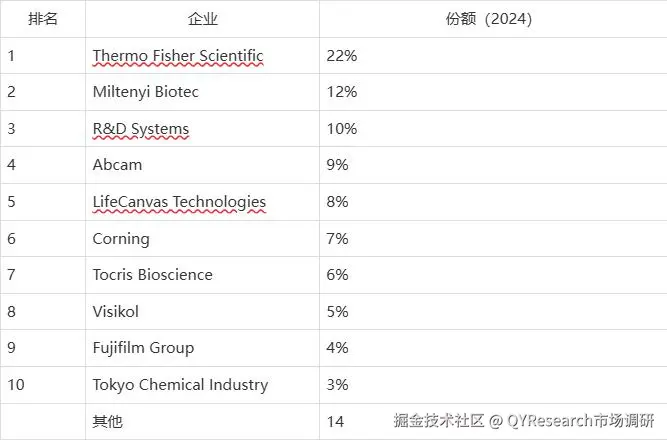Click the rank 5 number cell
The height and width of the screenshot is (442, 667).
(12, 202)
